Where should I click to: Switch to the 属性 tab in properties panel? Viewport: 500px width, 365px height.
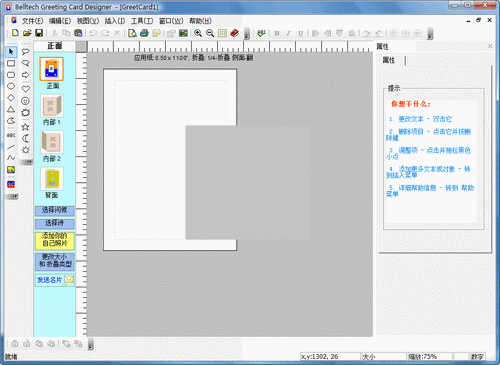pyautogui.click(x=389, y=60)
